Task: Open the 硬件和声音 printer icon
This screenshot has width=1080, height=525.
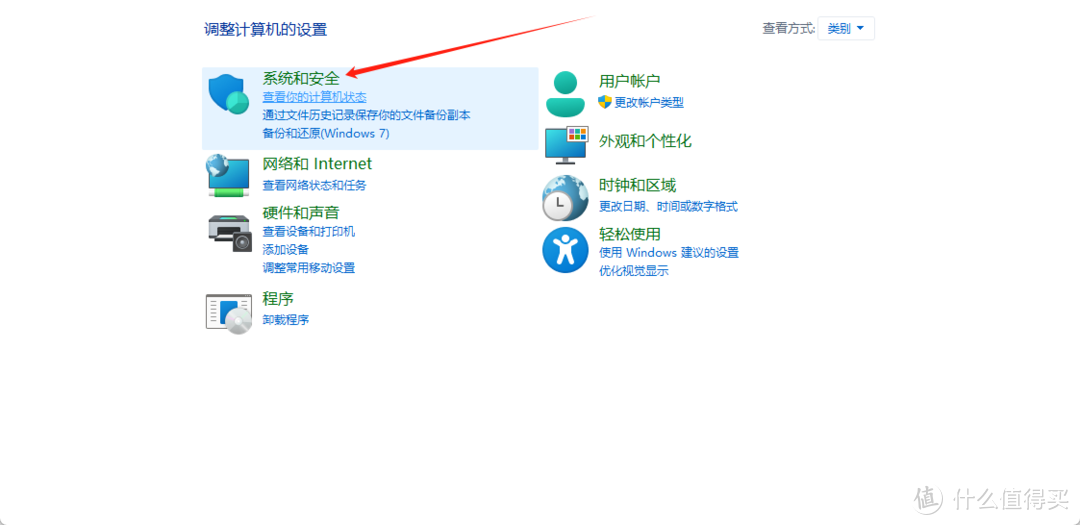Action: pyautogui.click(x=230, y=232)
